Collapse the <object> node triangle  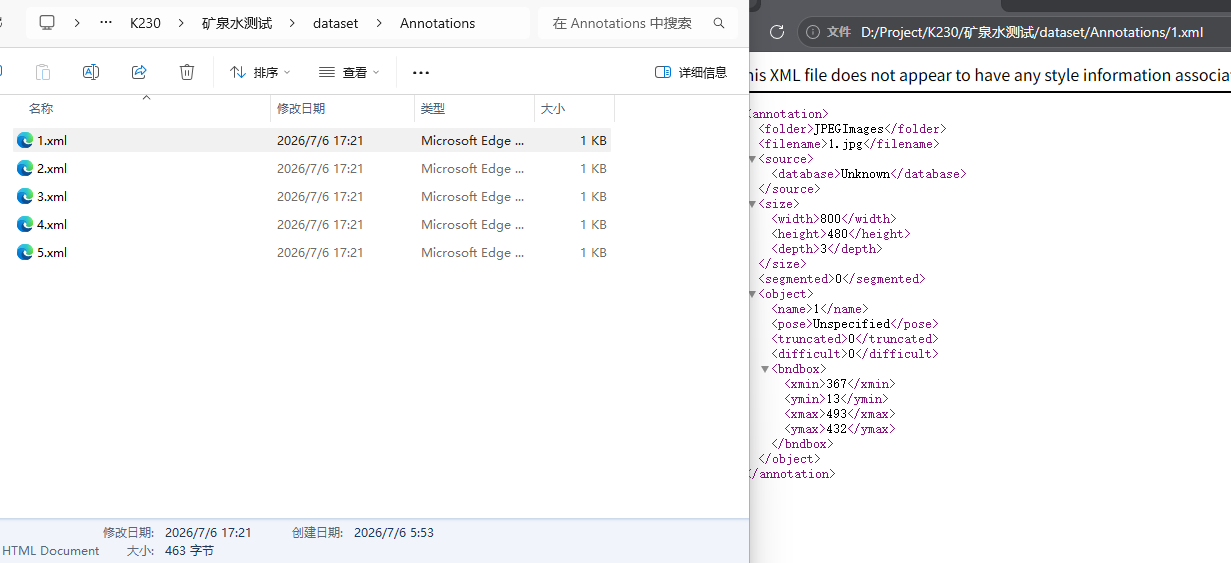coord(753,294)
